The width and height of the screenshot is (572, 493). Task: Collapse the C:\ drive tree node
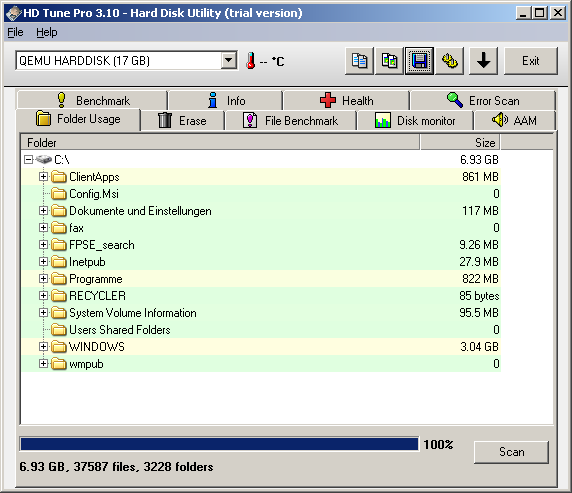point(28,159)
